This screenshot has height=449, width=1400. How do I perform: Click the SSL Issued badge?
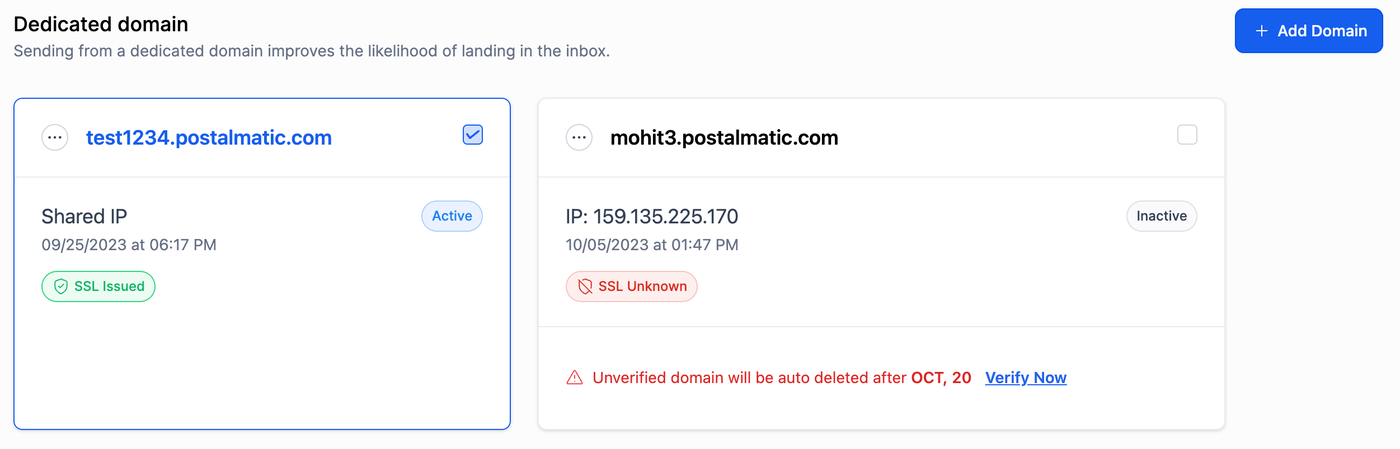99,287
